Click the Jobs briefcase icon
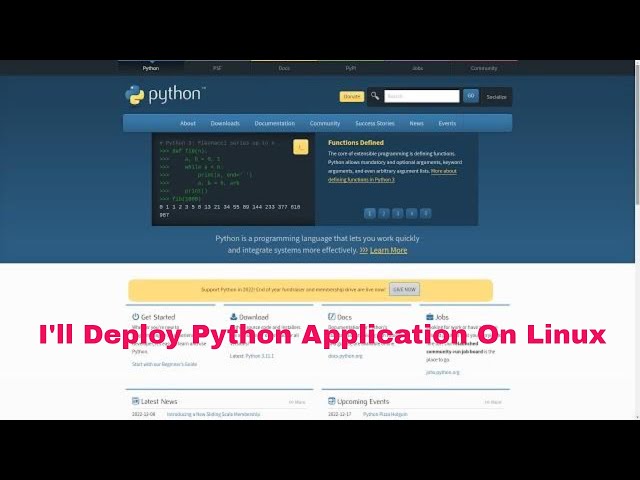Screen dimensions: 640x480 (x=429, y=316)
